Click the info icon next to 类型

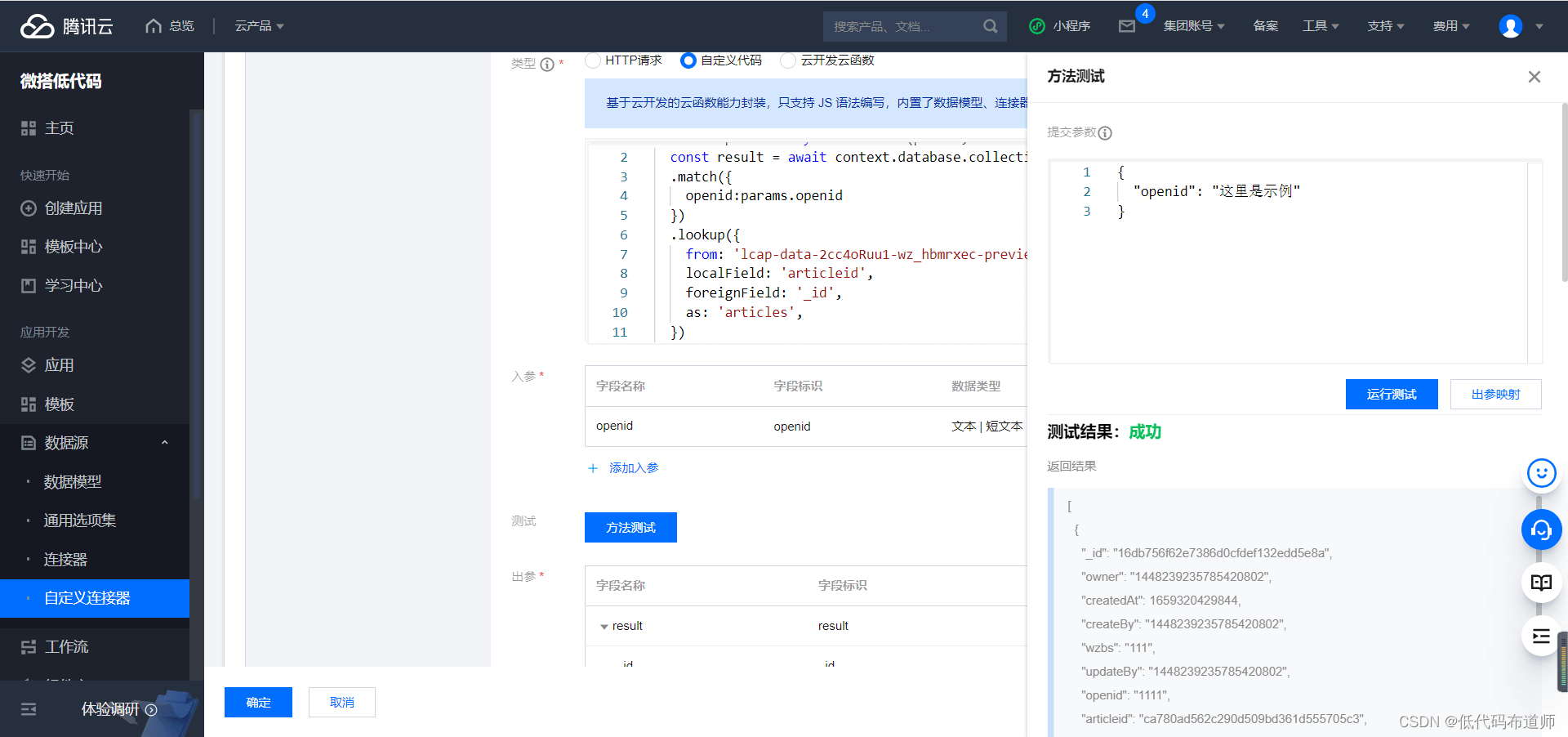click(547, 64)
